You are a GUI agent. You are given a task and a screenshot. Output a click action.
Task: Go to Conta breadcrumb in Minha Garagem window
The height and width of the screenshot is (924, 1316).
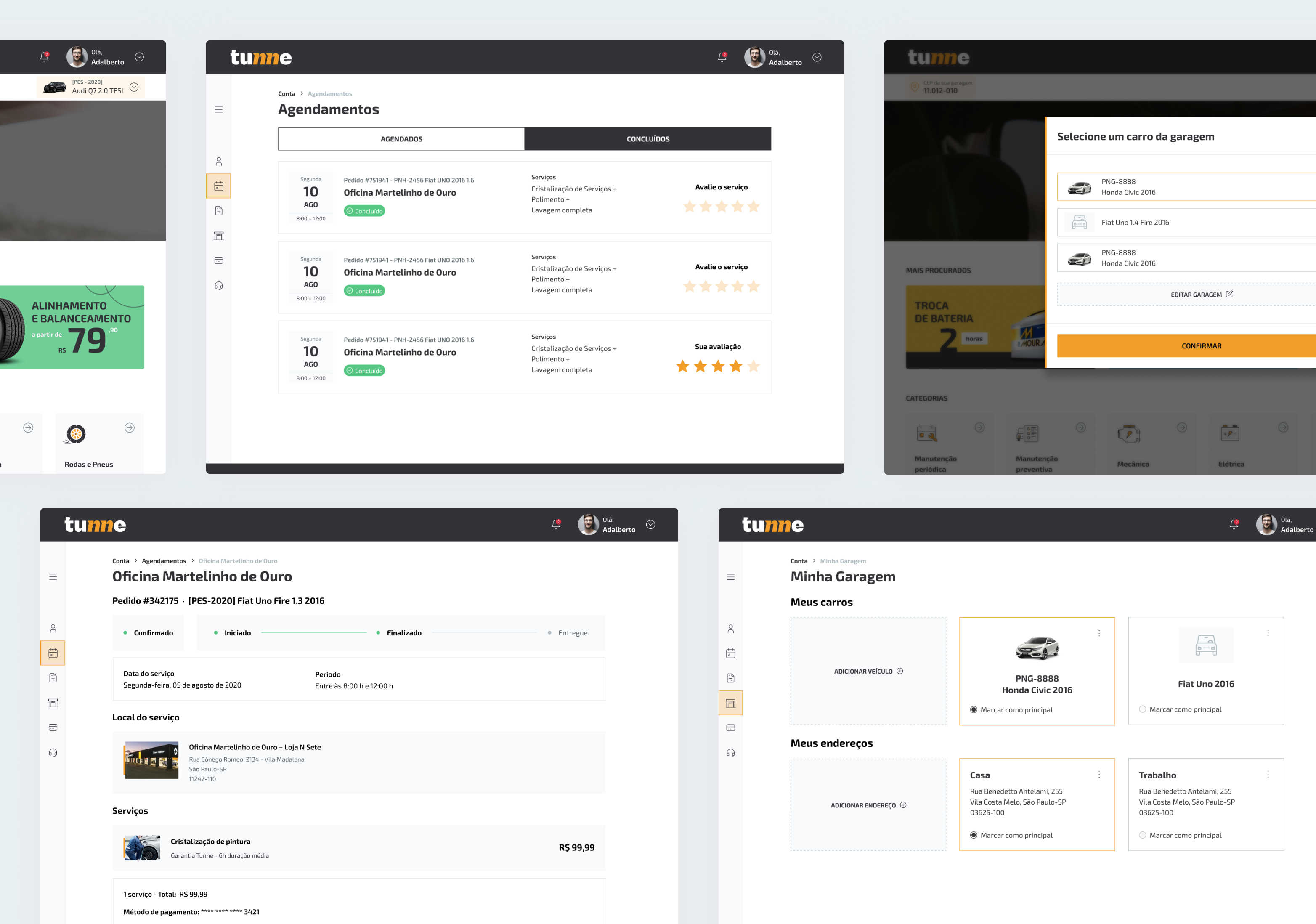tap(799, 560)
